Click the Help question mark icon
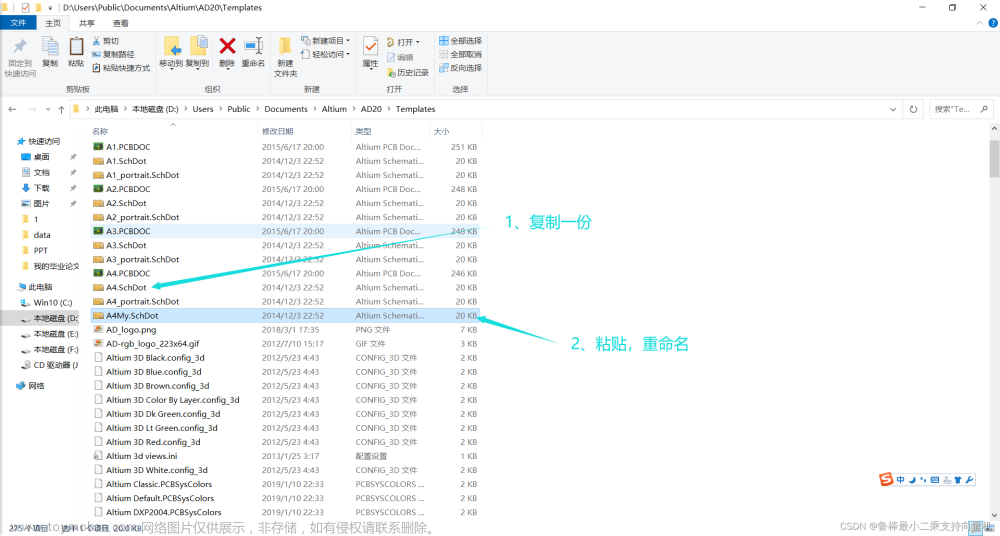The width and height of the screenshot is (1000, 536). coord(994,24)
